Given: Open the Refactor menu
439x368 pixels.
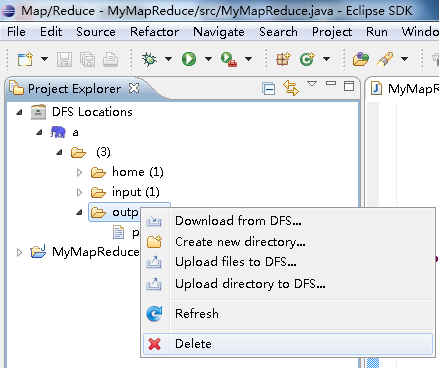Looking at the screenshot, I should [x=155, y=32].
